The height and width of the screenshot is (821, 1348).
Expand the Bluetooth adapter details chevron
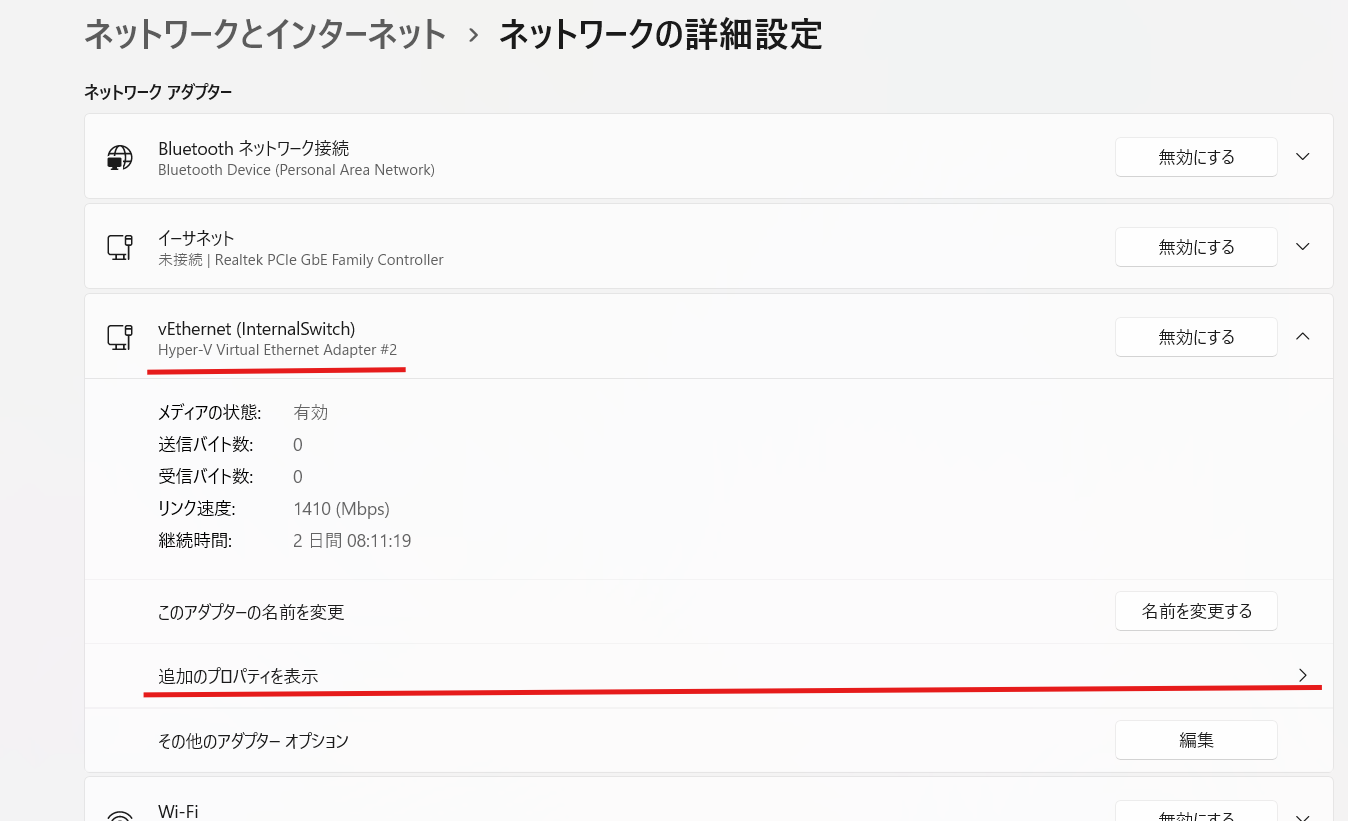[x=1302, y=156]
